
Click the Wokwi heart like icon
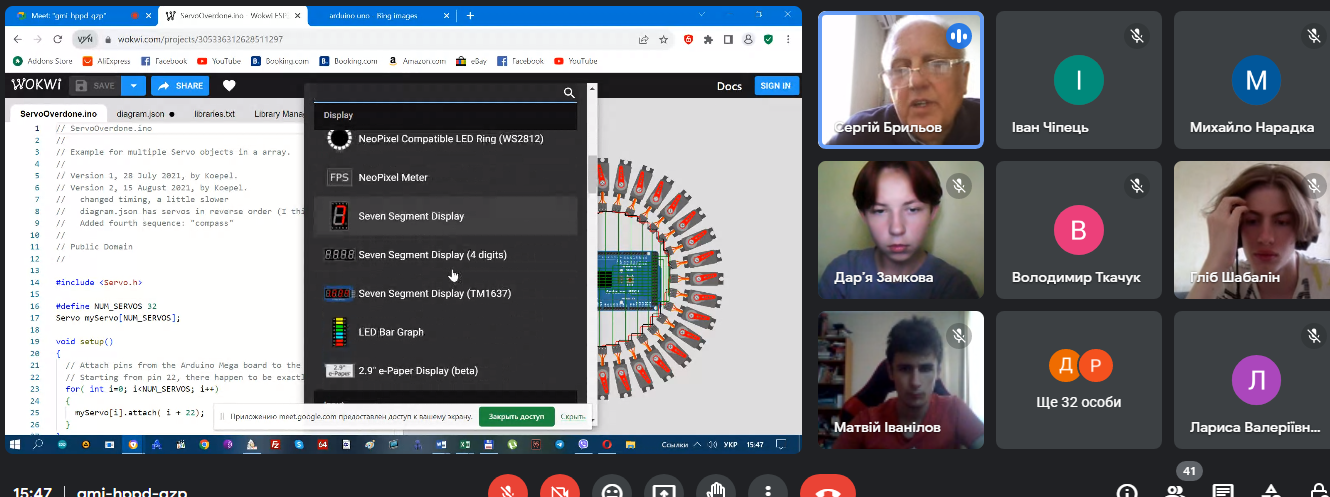tap(229, 86)
